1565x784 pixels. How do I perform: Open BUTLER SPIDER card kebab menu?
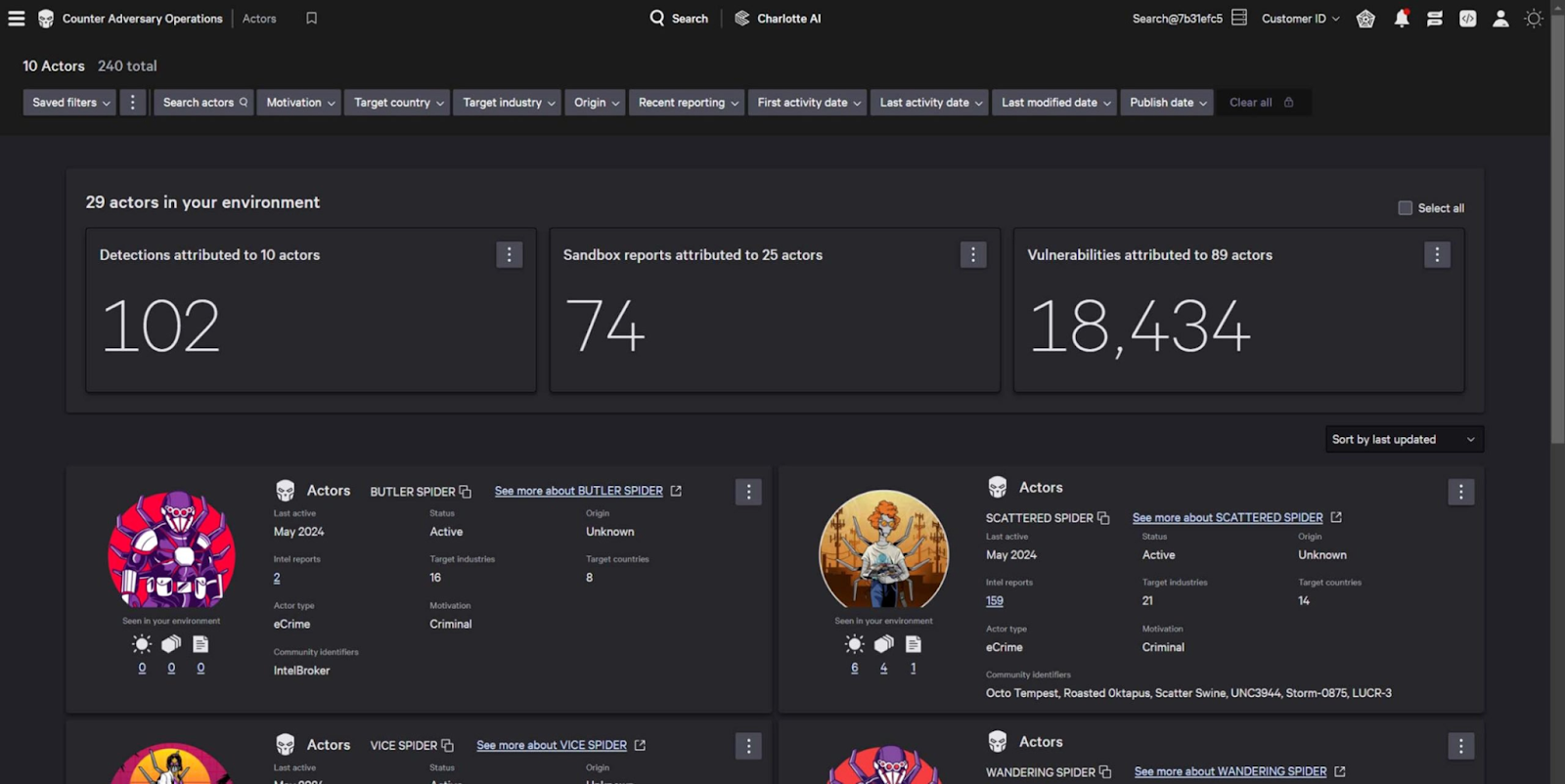coord(748,492)
